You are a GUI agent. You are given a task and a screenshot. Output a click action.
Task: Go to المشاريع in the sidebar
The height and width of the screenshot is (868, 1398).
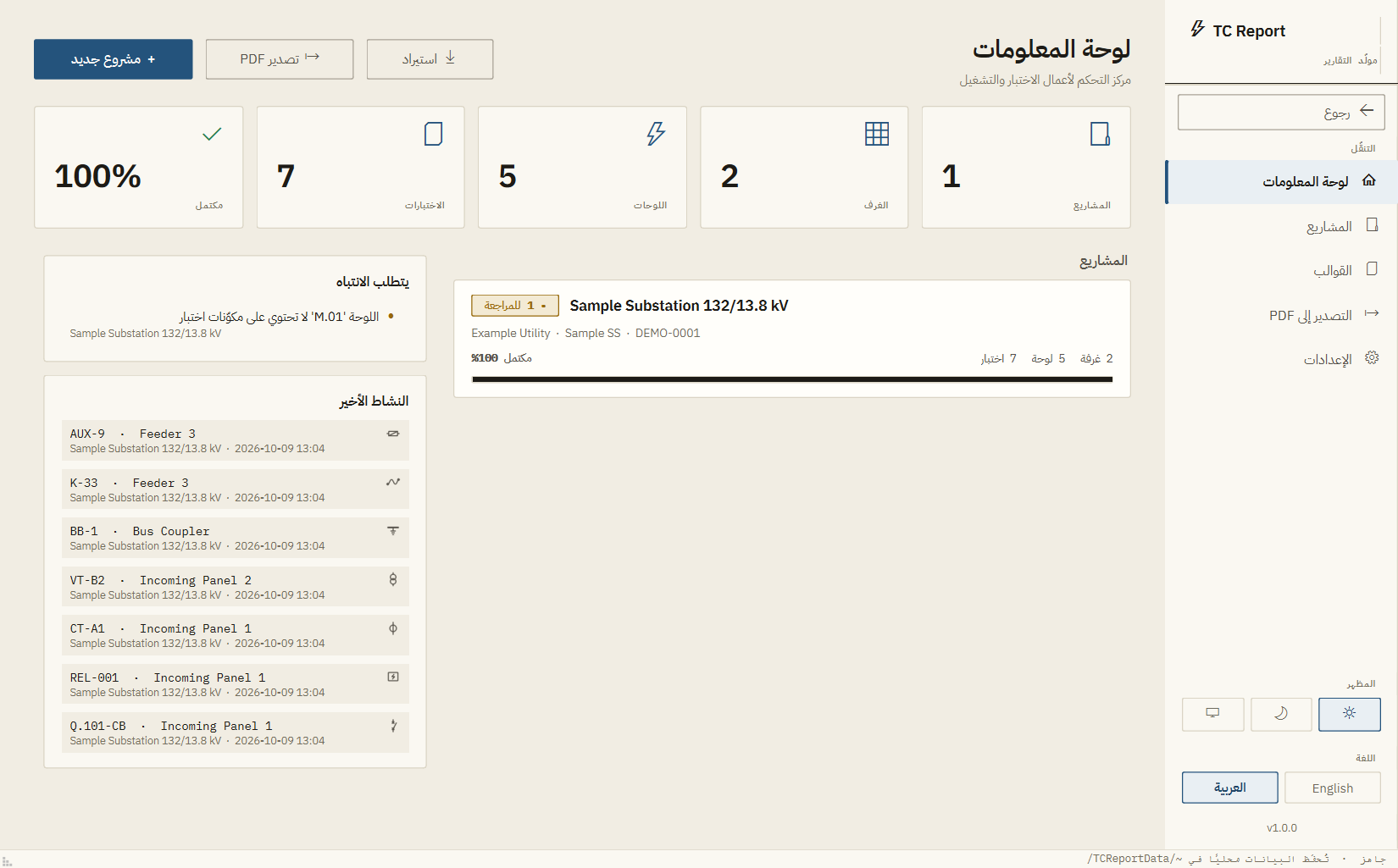click(1281, 226)
